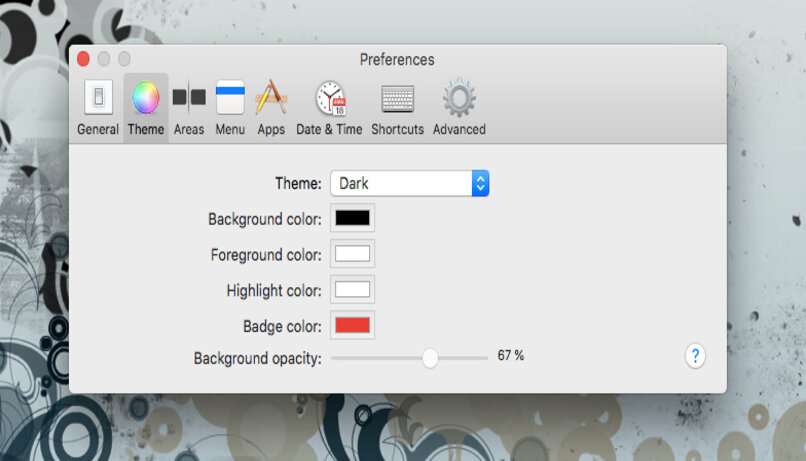Click the Preferences window title
The width and height of the screenshot is (806, 461).
(x=397, y=60)
